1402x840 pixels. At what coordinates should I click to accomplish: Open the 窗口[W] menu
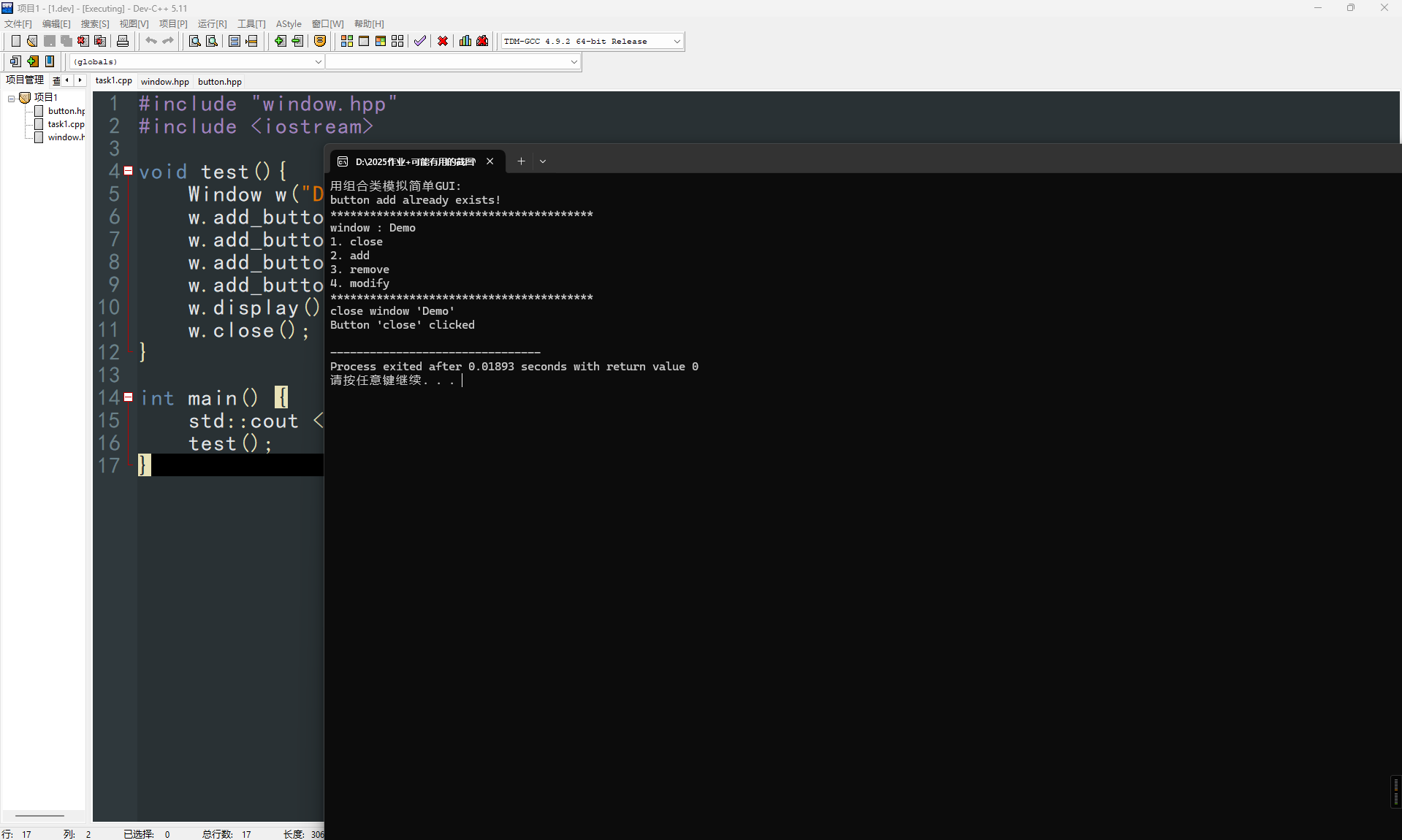coord(327,24)
